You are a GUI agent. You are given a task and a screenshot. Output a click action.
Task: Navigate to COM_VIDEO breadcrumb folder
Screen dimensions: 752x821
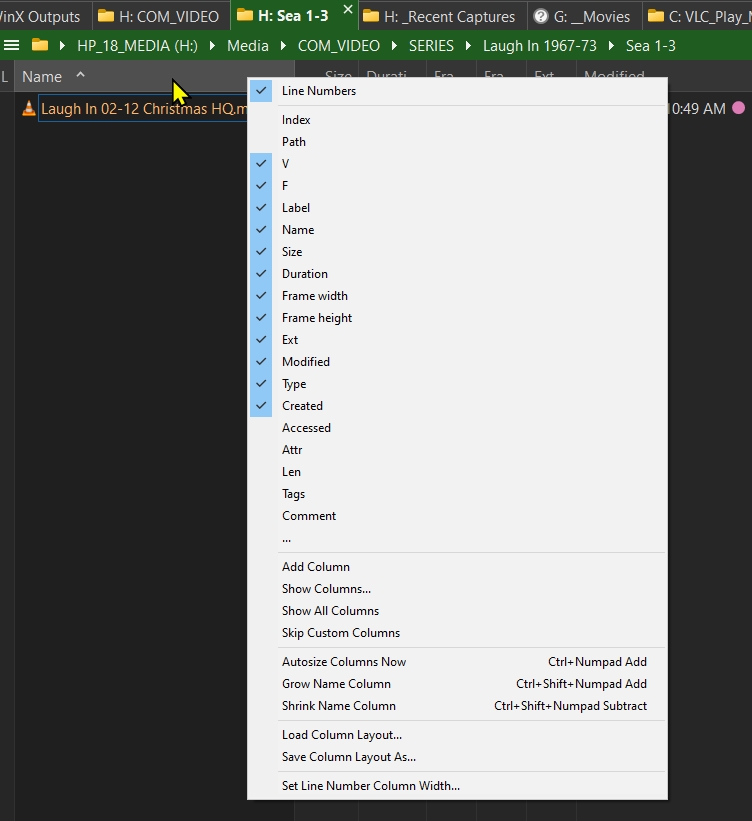(x=339, y=46)
